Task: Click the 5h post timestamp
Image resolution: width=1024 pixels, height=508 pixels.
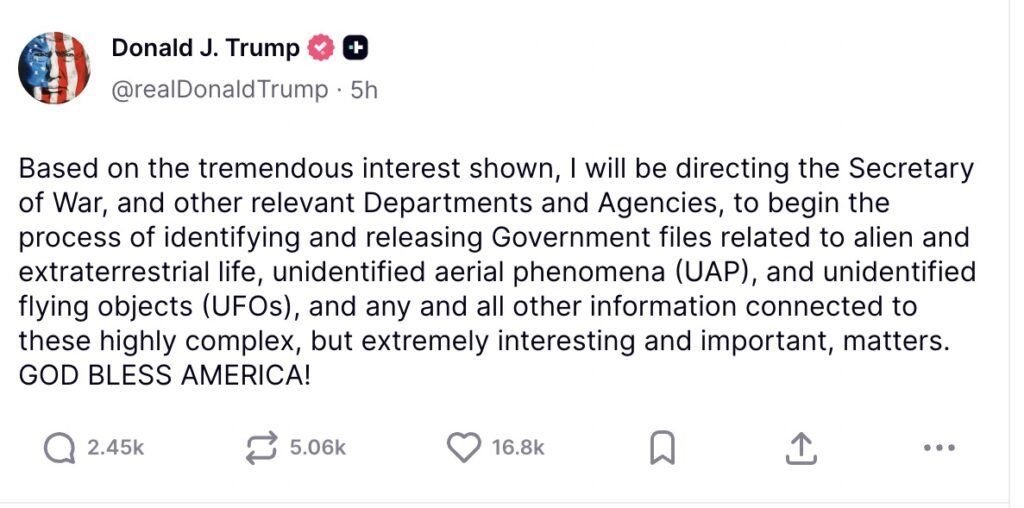Action: 364,89
